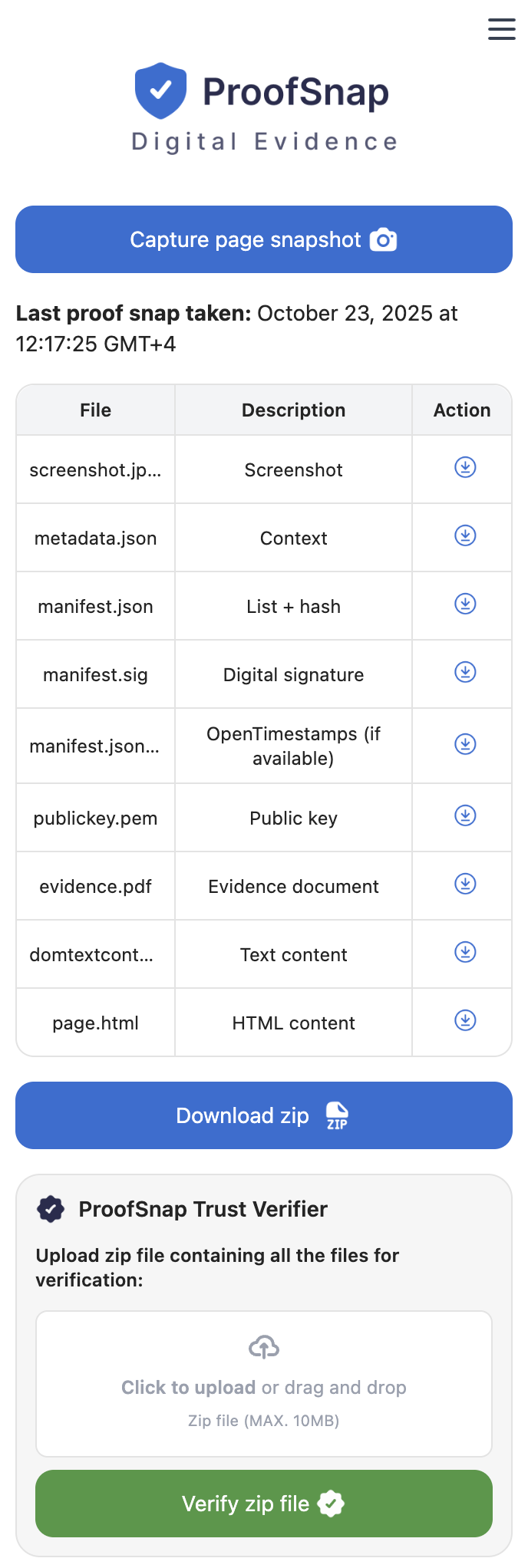
Task: Click the Description column header
Action: click(293, 410)
